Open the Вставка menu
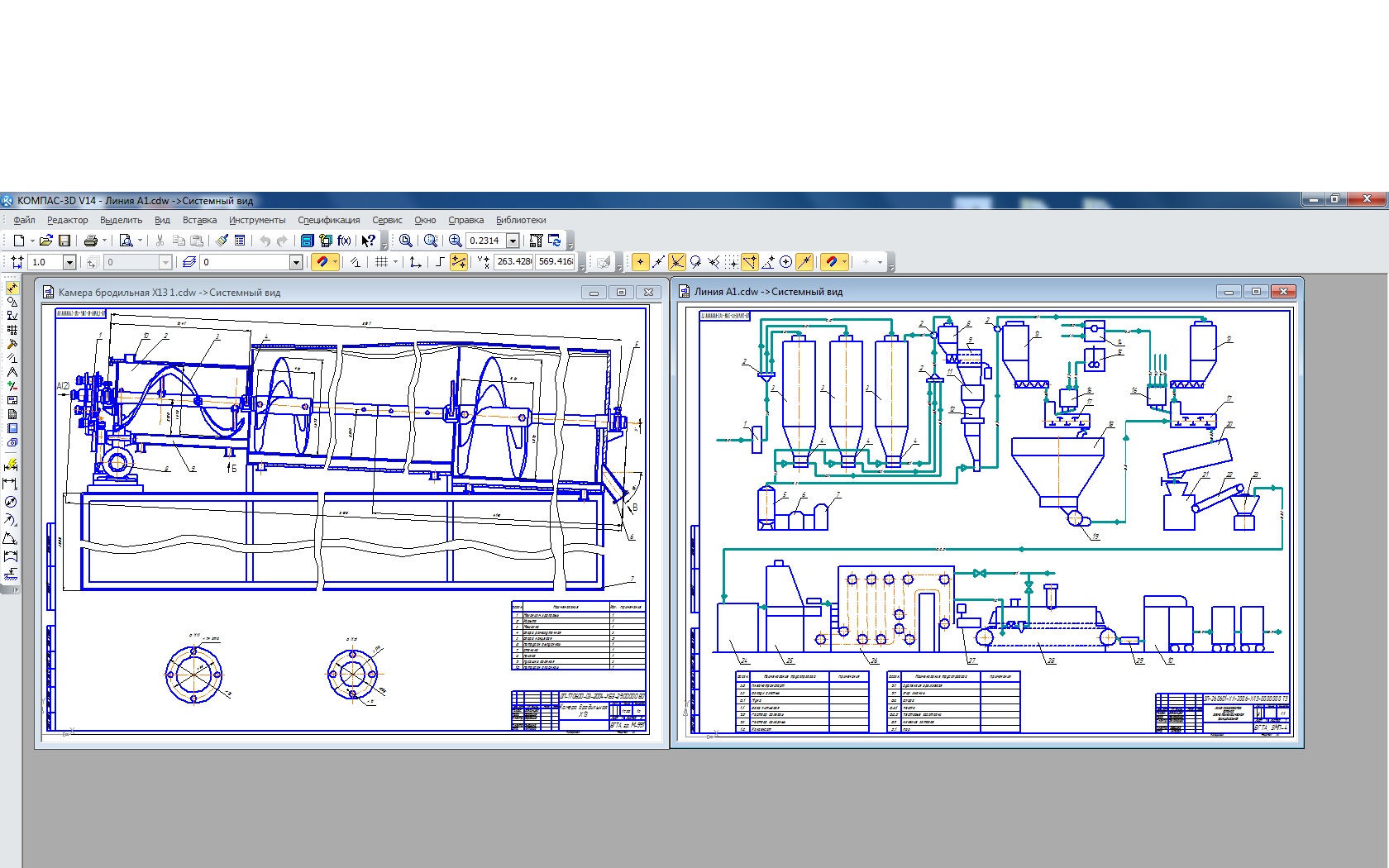1389x868 pixels. coord(199,220)
